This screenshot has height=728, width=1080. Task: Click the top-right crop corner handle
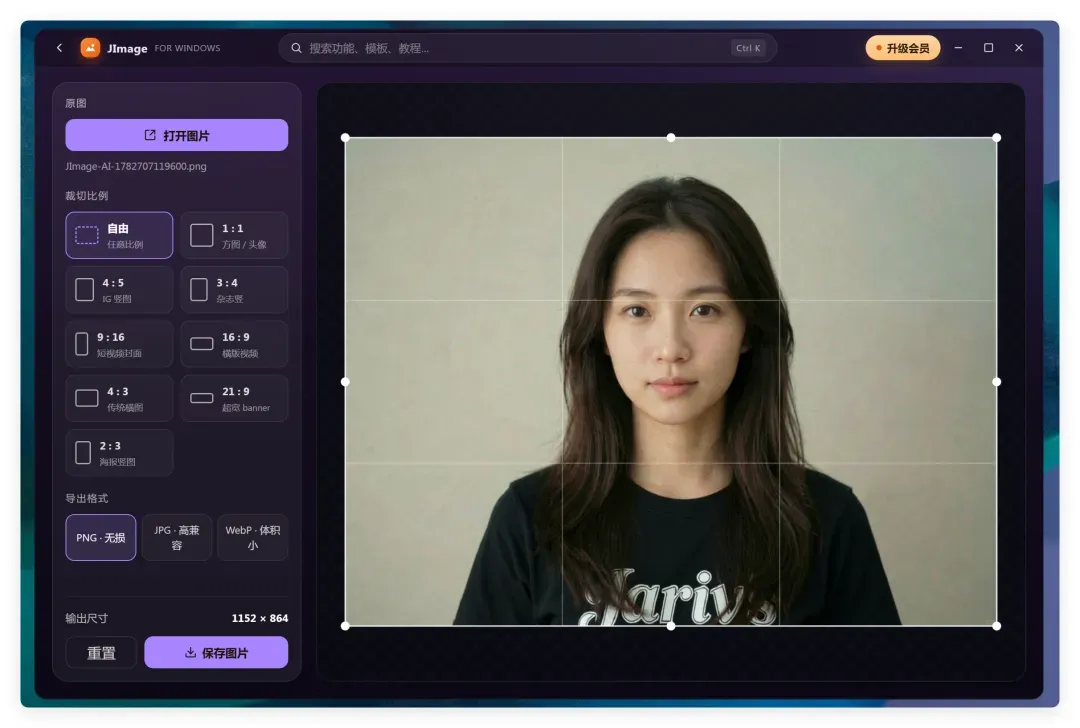coord(997,138)
